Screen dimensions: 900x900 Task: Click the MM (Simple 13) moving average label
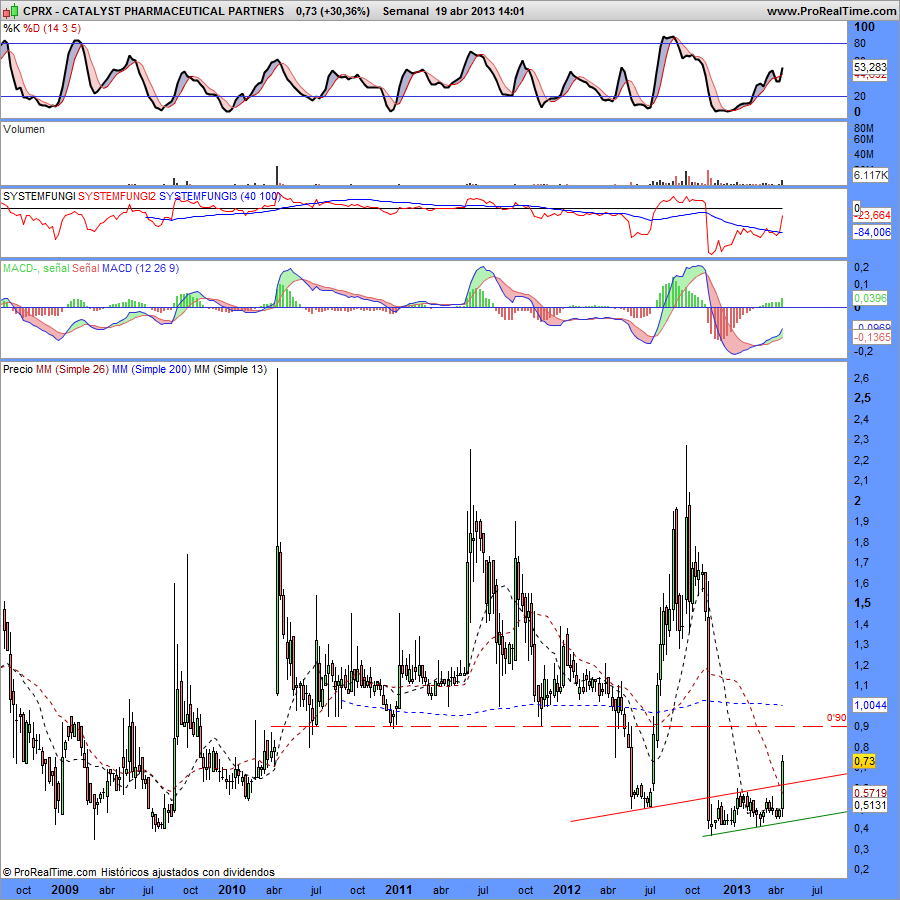coord(230,369)
